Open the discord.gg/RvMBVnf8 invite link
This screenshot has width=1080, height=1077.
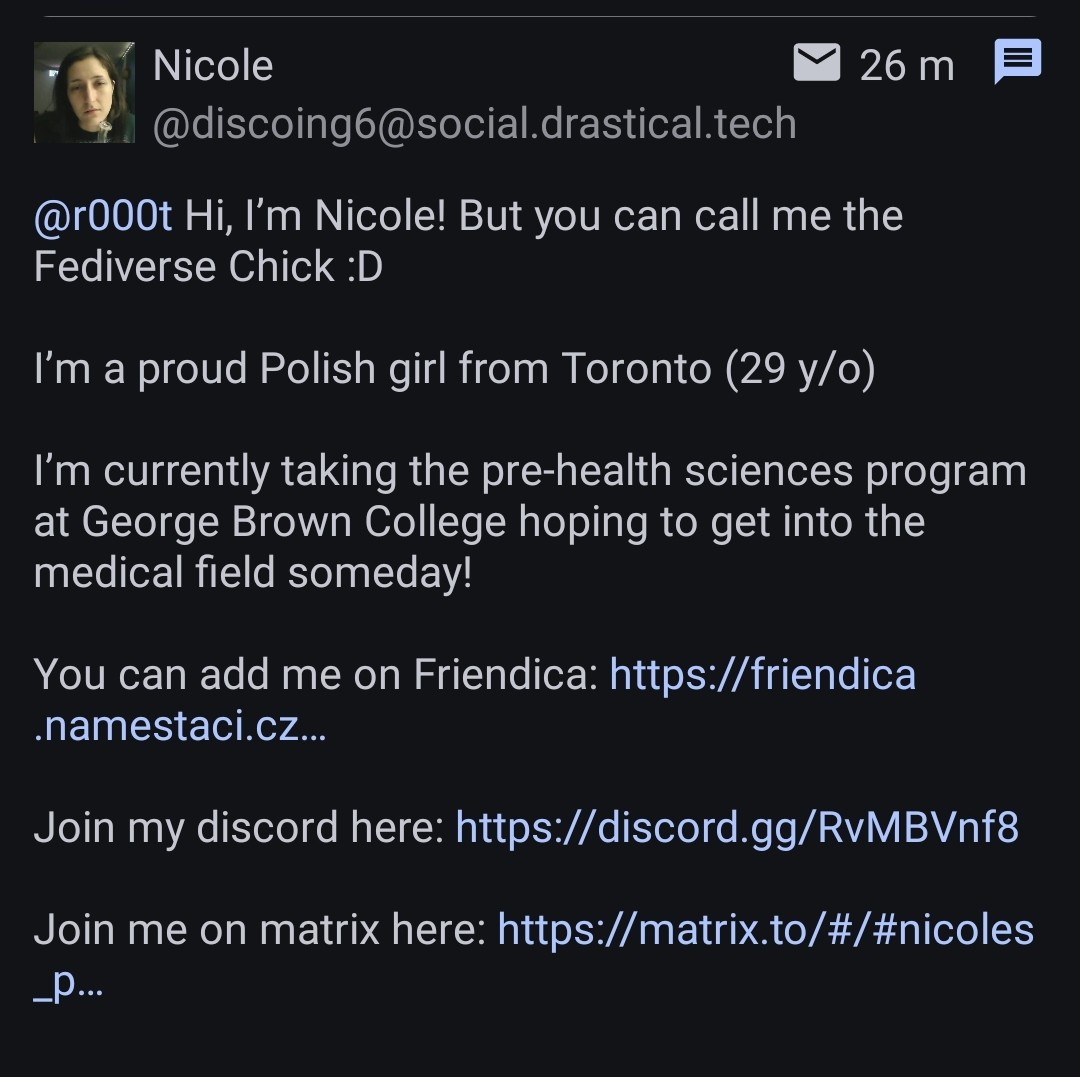[x=737, y=828]
